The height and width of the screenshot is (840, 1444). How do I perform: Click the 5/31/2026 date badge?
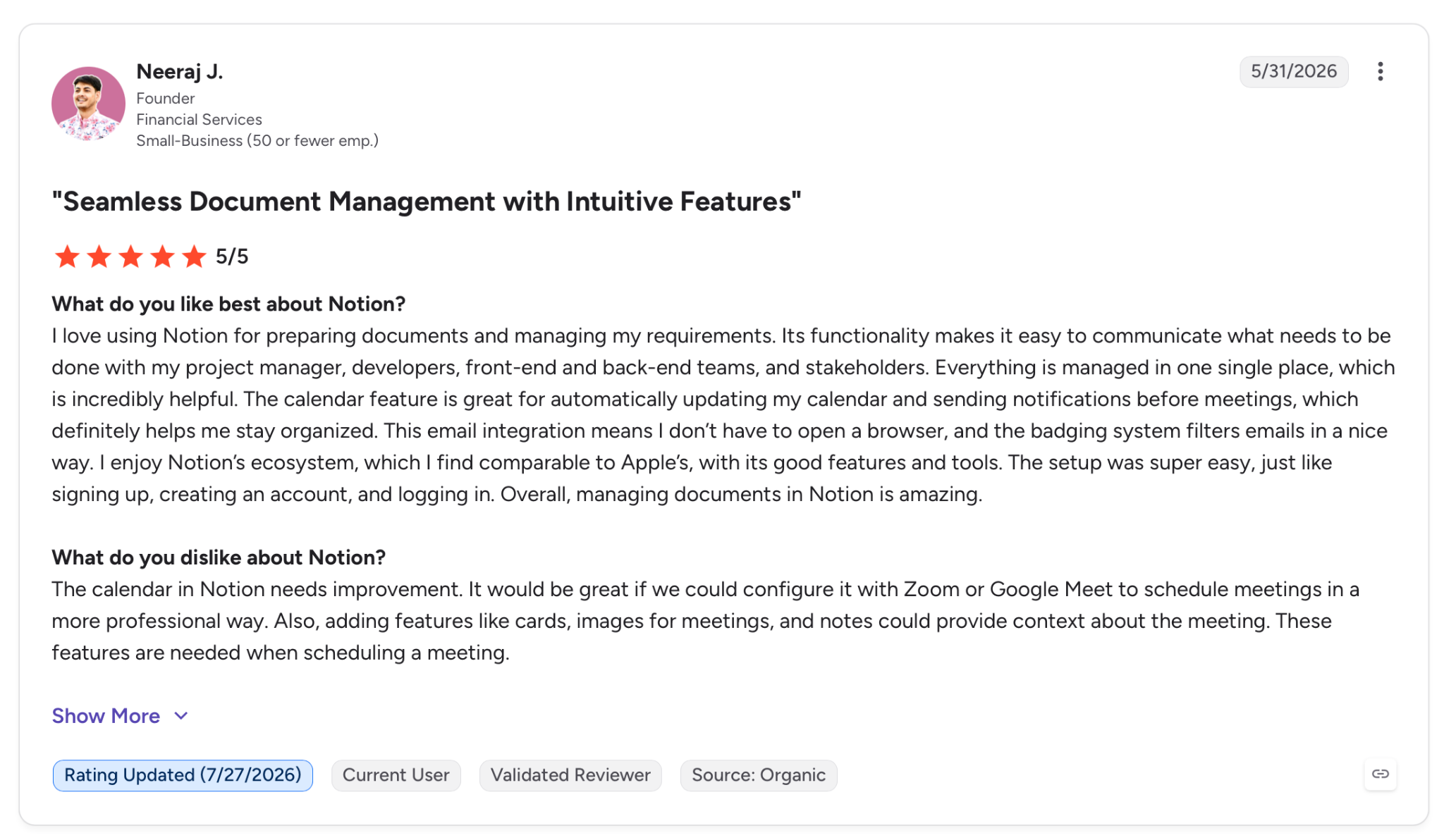point(1294,71)
